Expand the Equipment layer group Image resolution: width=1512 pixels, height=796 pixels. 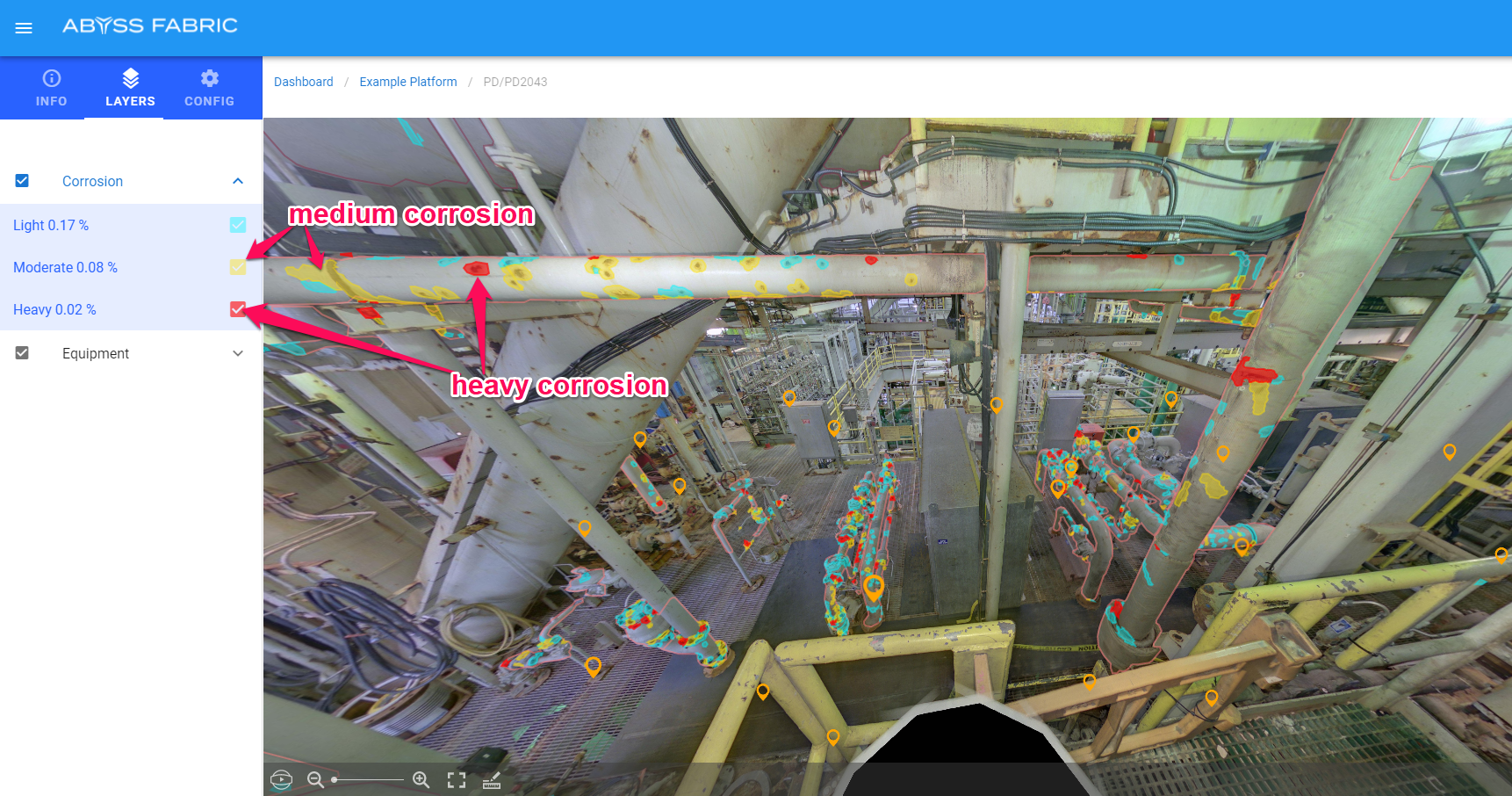(238, 353)
